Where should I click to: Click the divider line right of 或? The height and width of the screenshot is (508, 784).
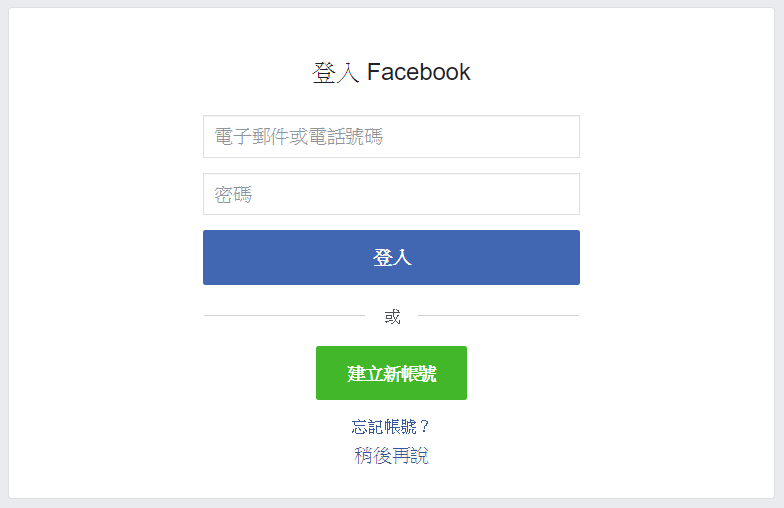[498, 316]
